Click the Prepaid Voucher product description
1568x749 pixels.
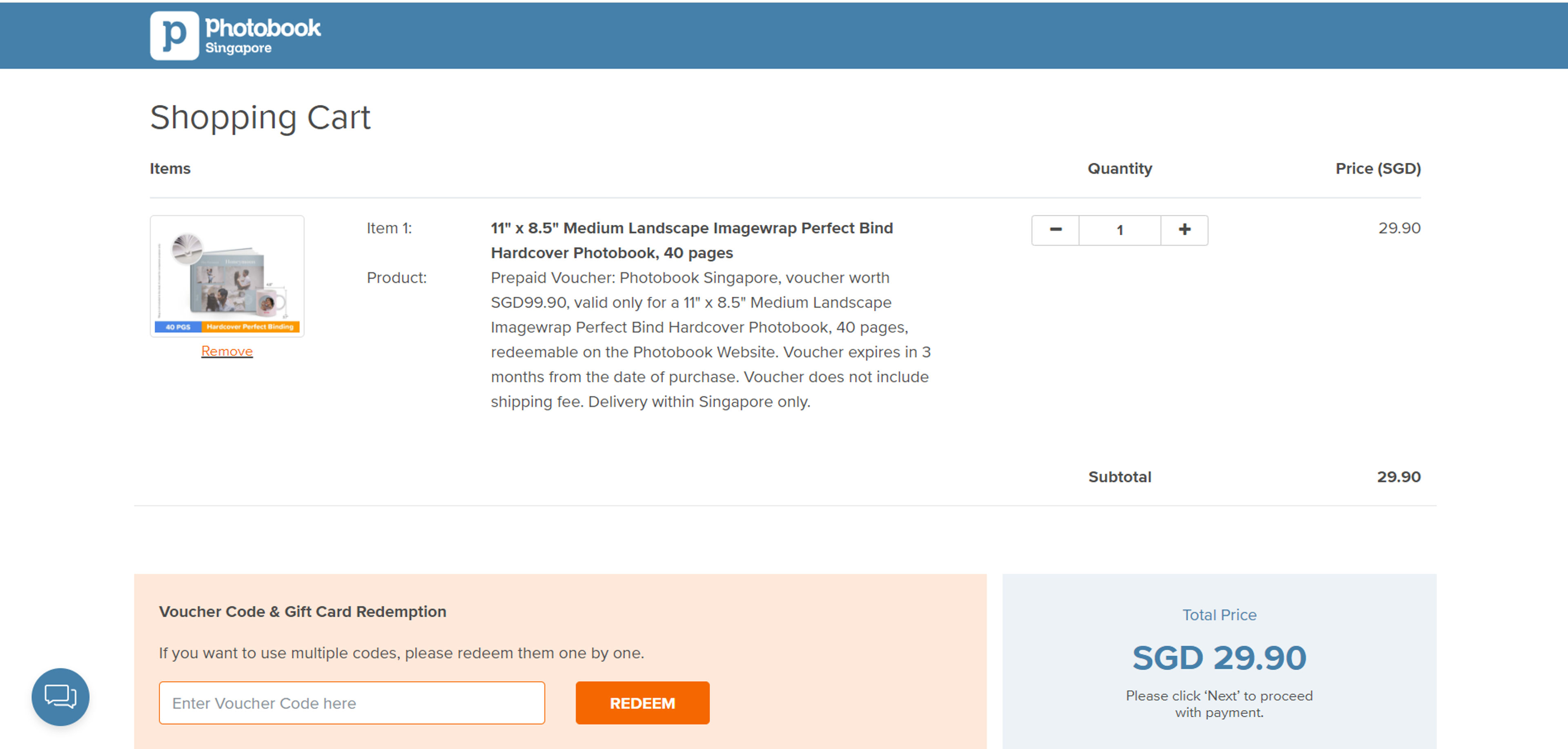(x=710, y=340)
